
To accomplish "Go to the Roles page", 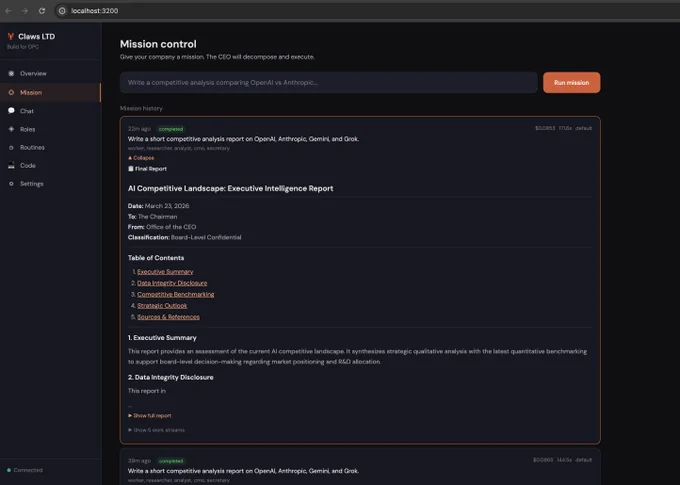I will pos(50,129).
